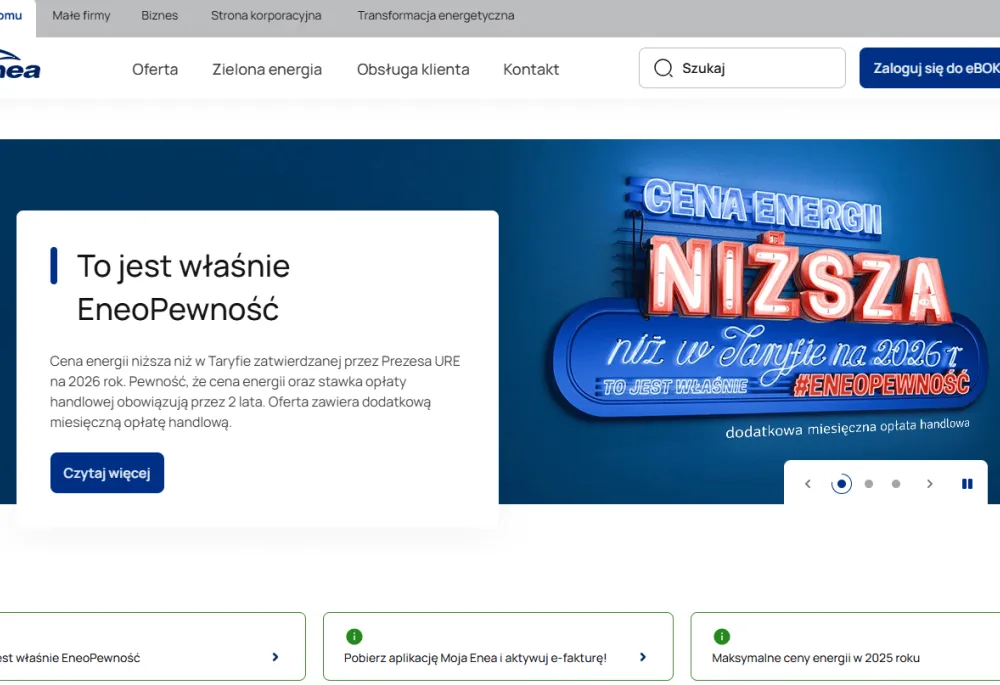1000x685 pixels.
Task: Click arrow on Moja Enea e-faktura card
Action: click(x=642, y=657)
